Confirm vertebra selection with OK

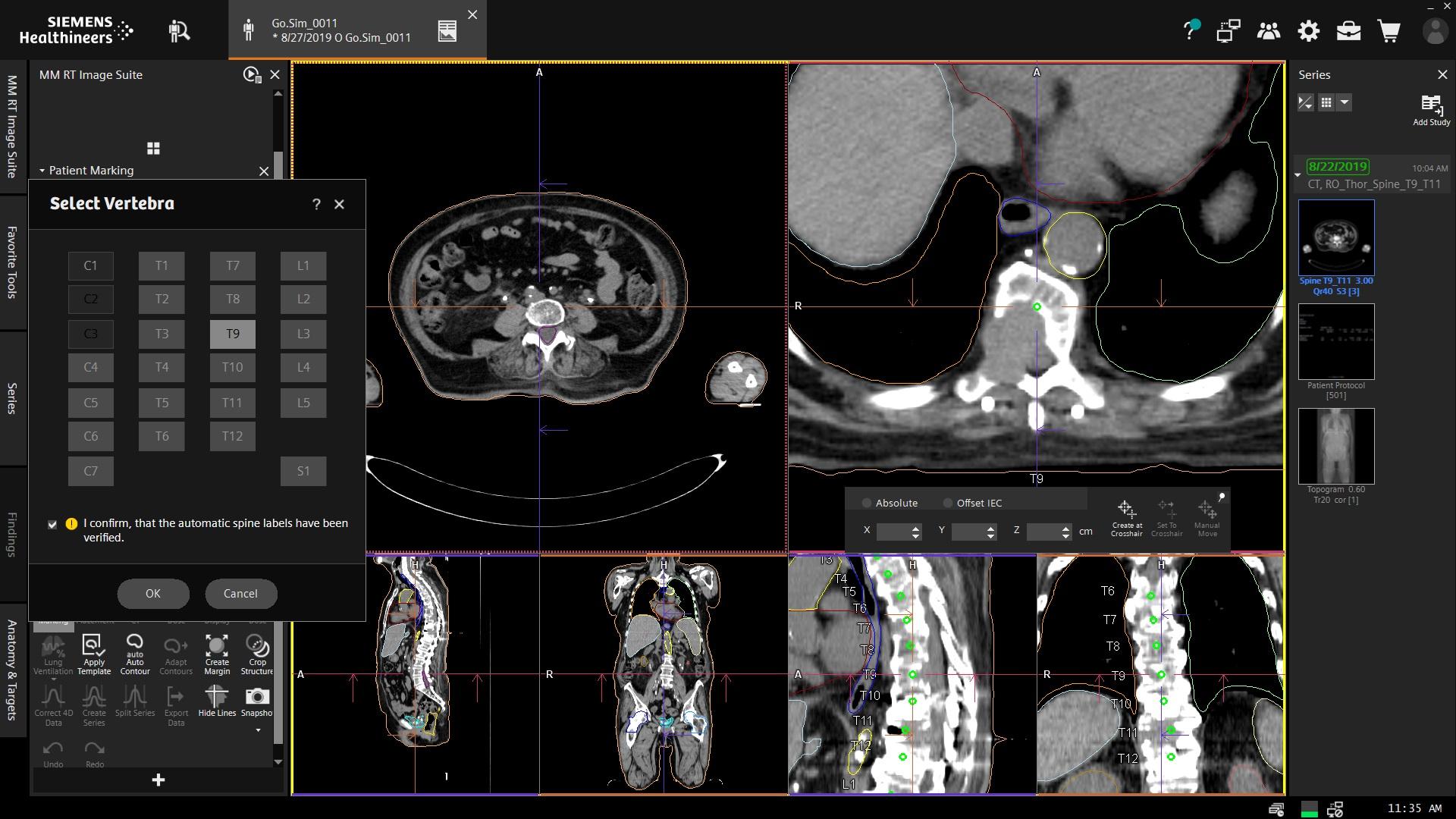[153, 594]
